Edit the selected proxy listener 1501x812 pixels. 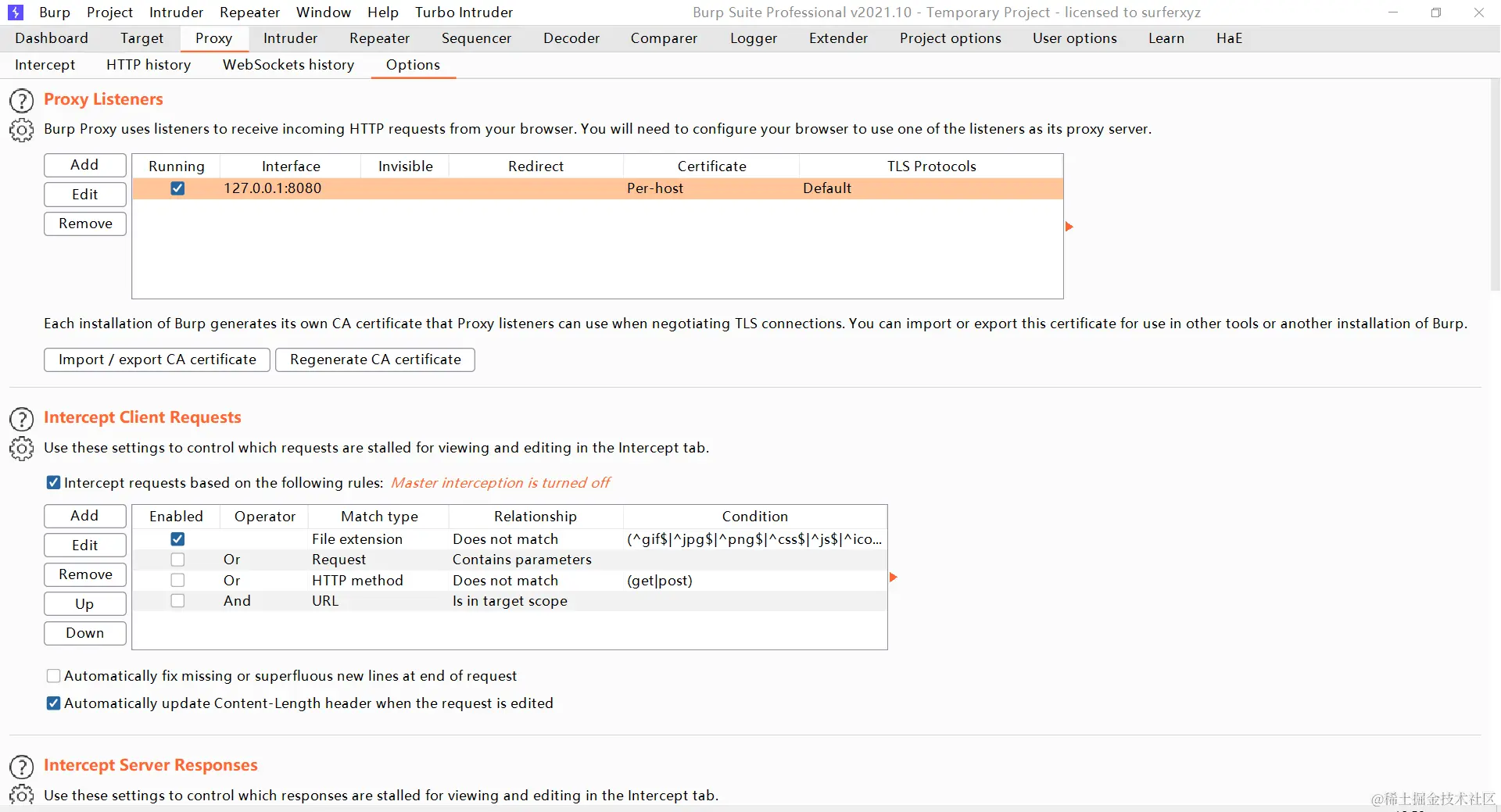pos(85,195)
